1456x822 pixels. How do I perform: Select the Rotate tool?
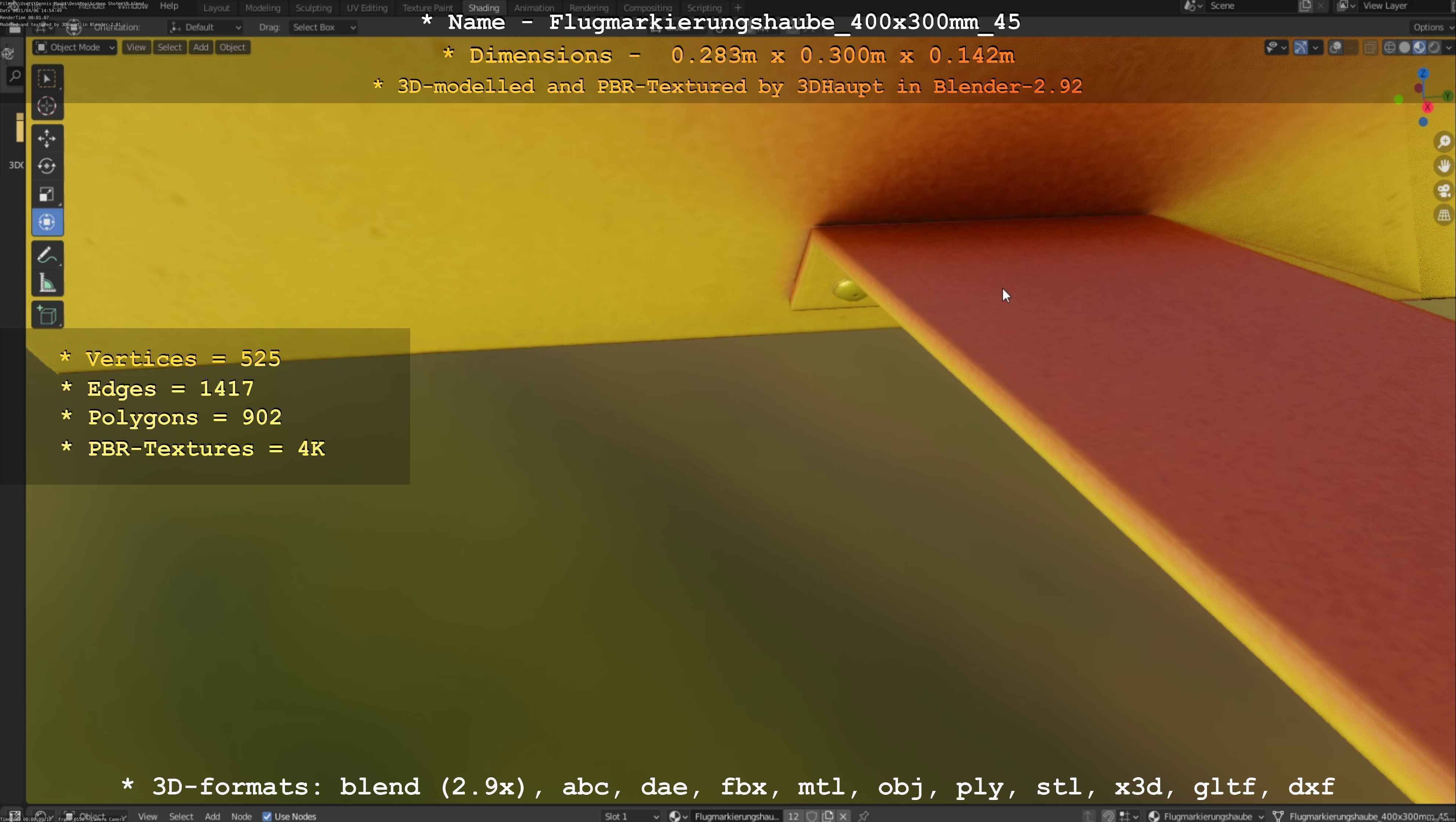pos(47,166)
